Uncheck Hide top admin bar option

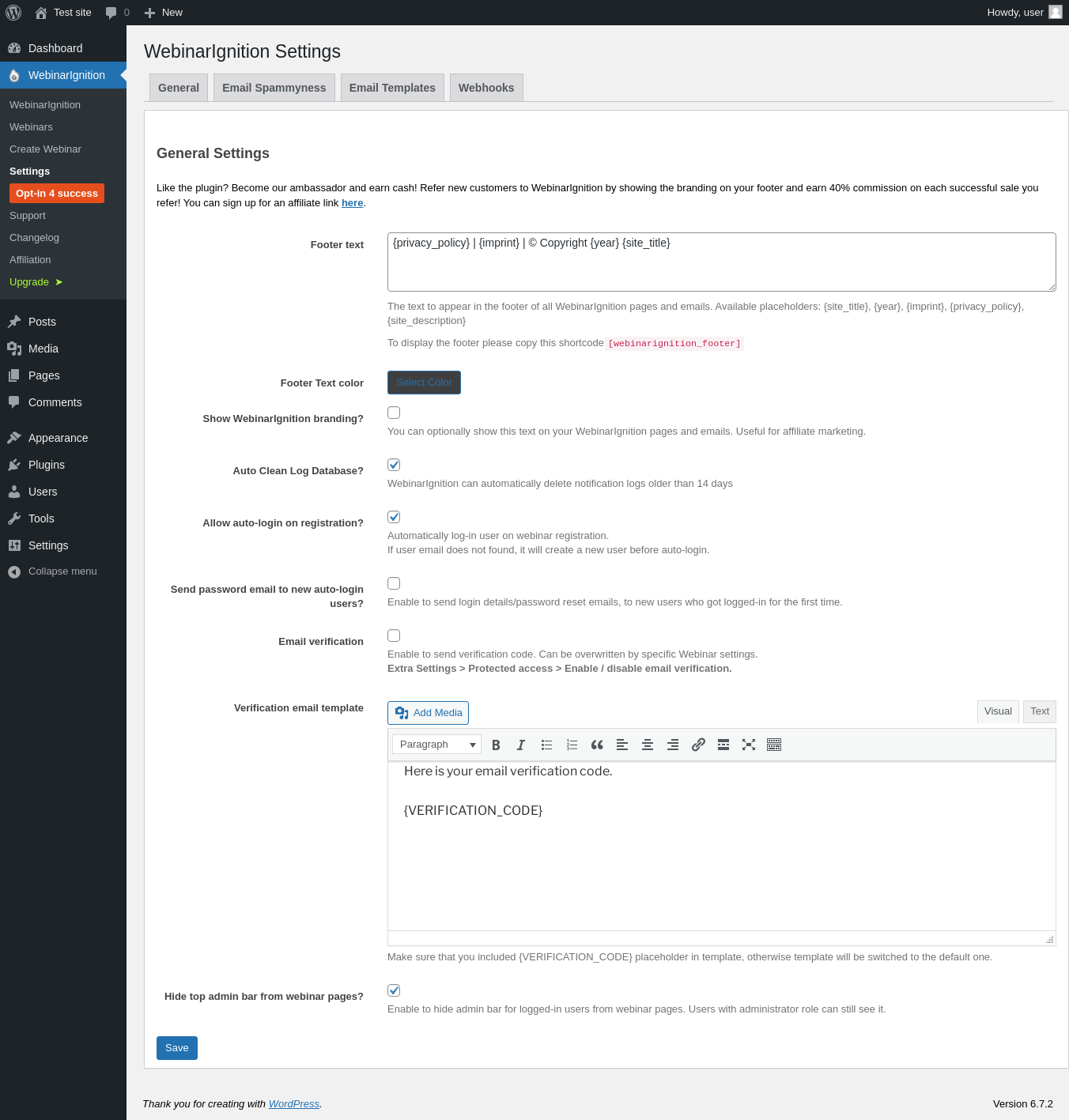click(394, 990)
